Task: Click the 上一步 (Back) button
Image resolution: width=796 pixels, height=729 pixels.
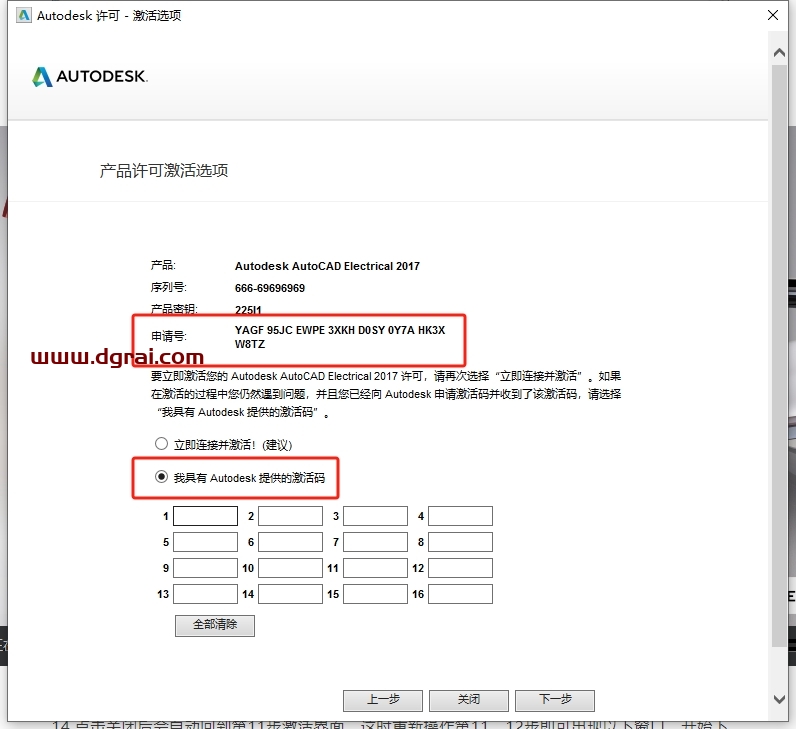Action: 383,700
